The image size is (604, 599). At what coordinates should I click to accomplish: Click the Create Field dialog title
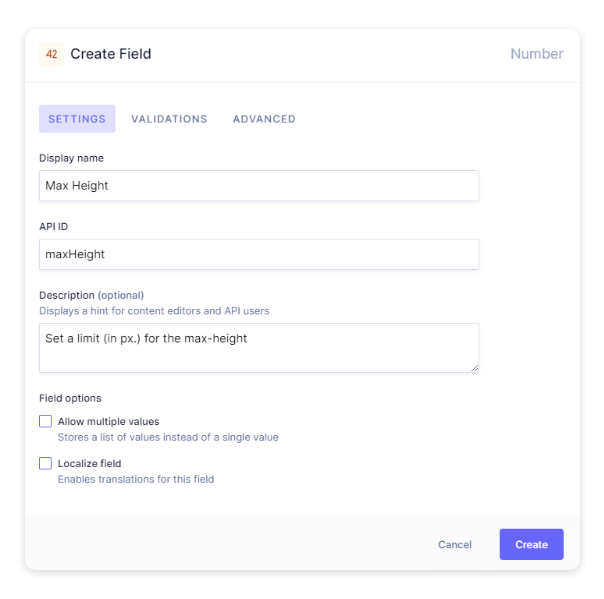[x=111, y=54]
